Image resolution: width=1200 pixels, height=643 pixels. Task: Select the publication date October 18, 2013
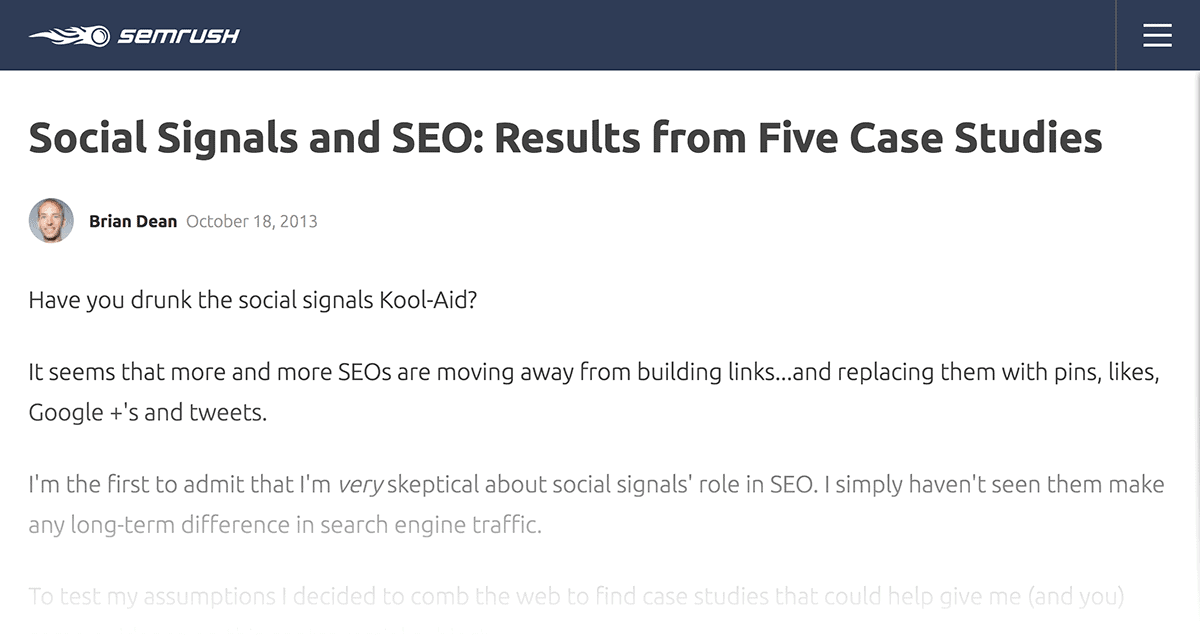[x=250, y=221]
